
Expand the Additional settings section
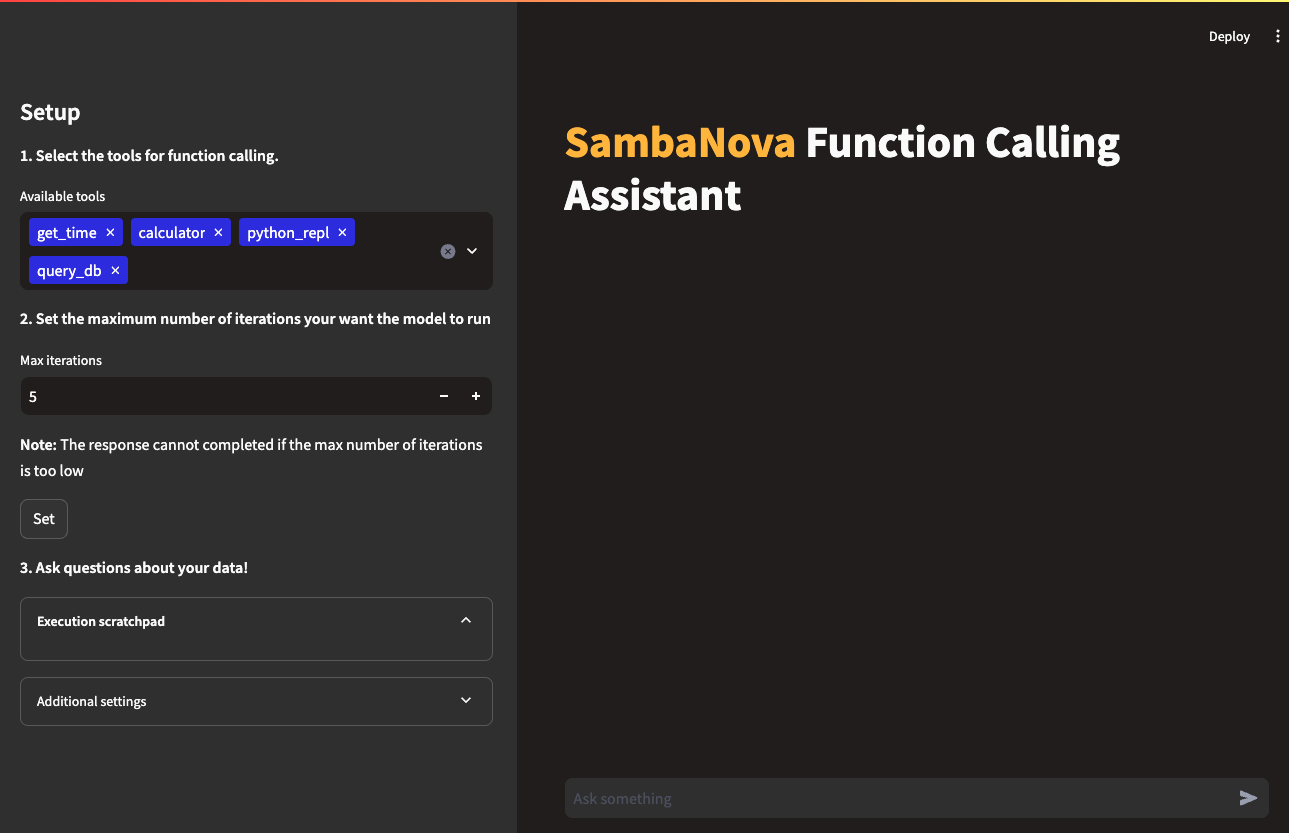466,701
